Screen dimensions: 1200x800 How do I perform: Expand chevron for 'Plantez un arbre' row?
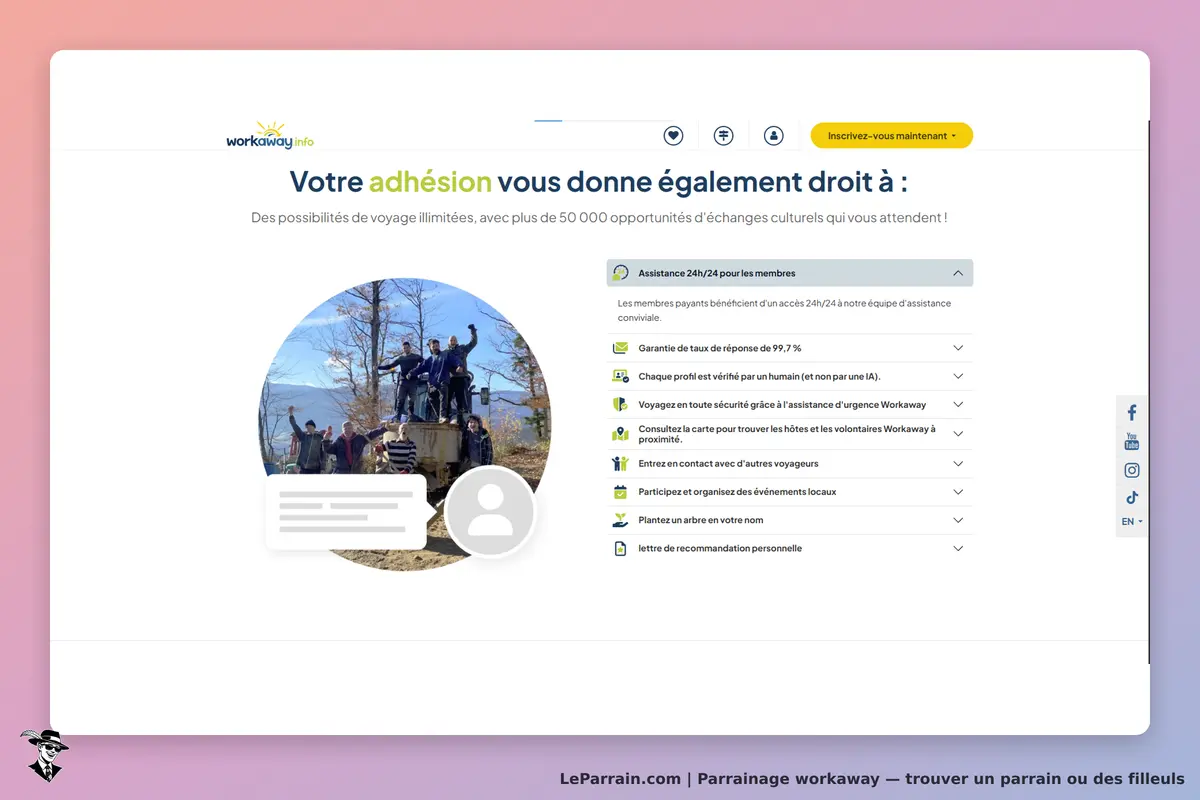958,520
